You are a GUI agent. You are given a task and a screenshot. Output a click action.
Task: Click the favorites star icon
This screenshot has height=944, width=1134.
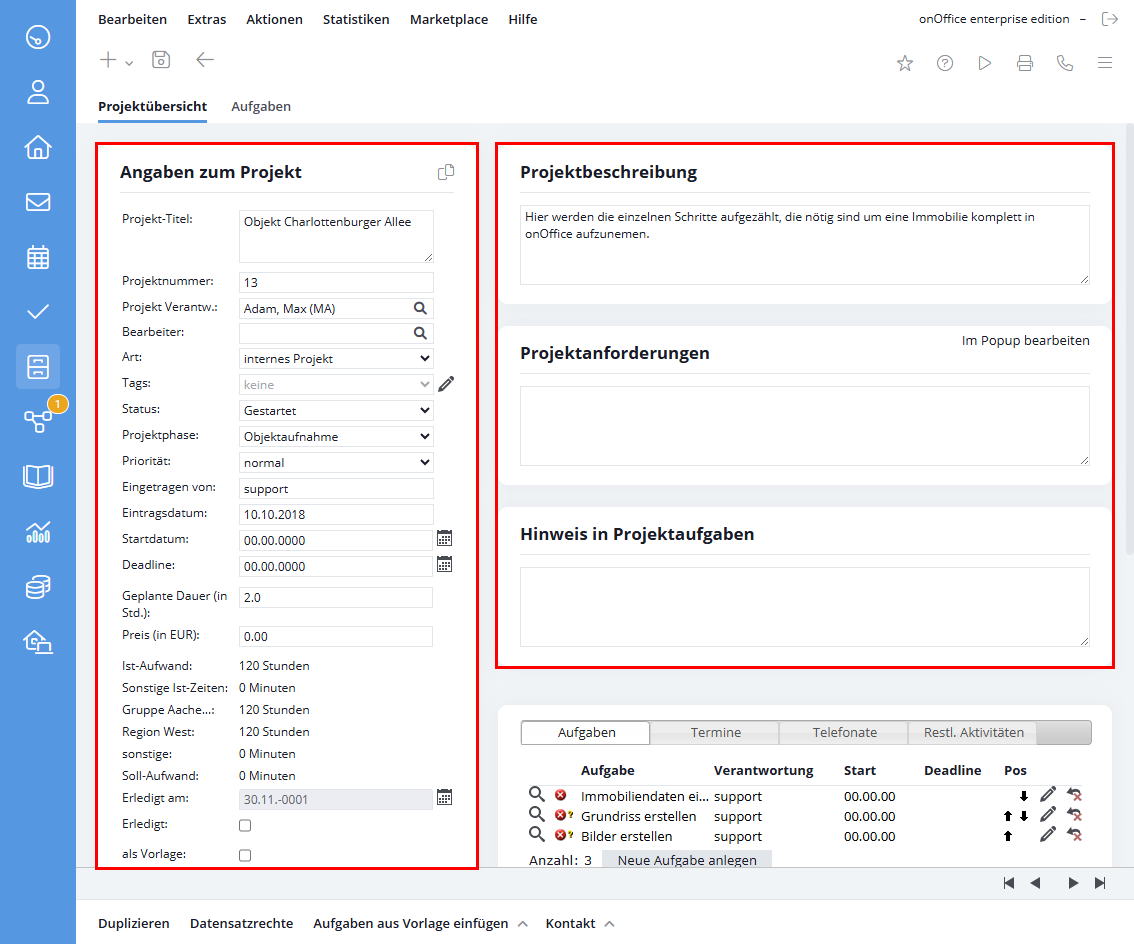(x=904, y=63)
